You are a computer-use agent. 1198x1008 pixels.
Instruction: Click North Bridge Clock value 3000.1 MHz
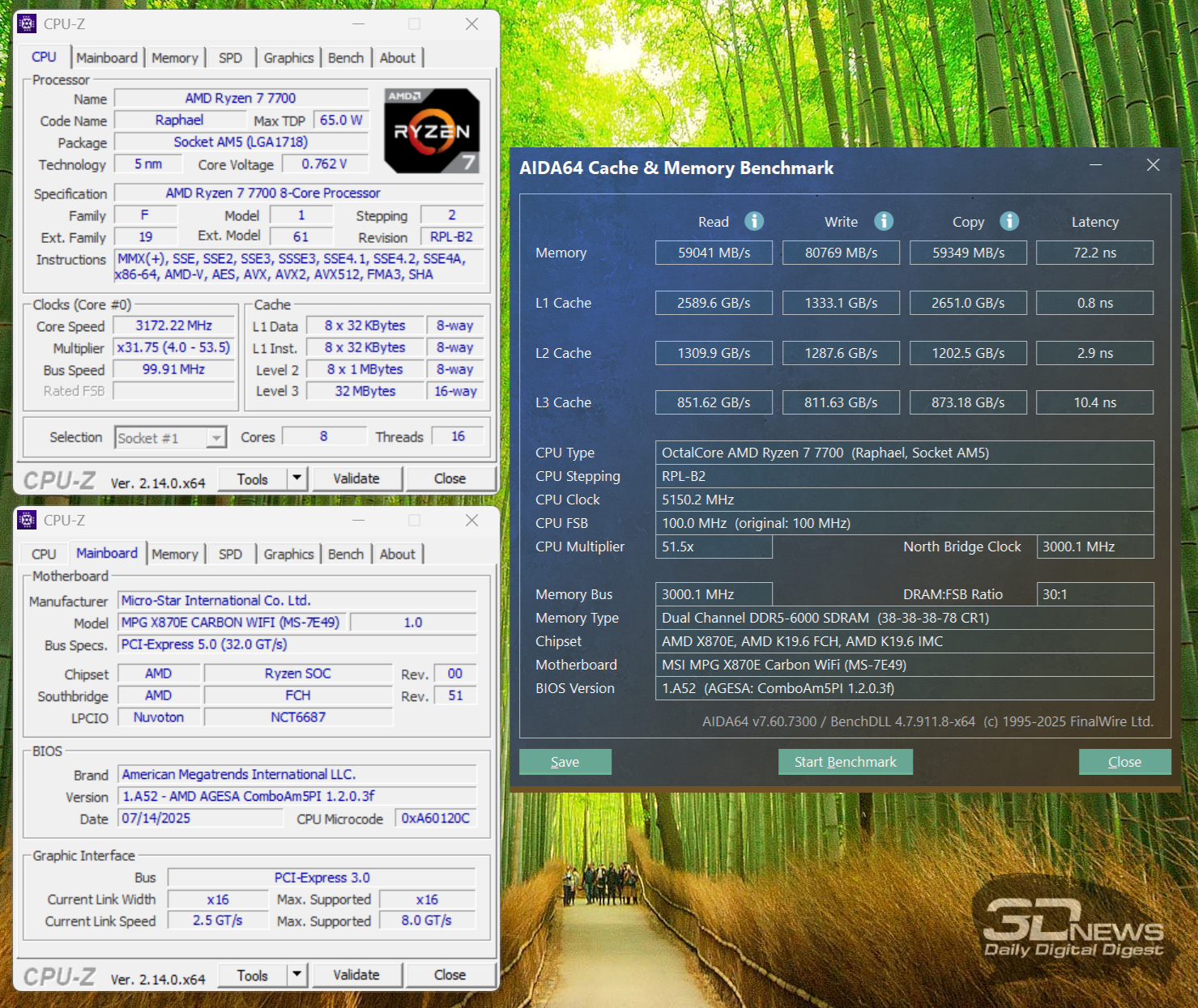click(1095, 547)
